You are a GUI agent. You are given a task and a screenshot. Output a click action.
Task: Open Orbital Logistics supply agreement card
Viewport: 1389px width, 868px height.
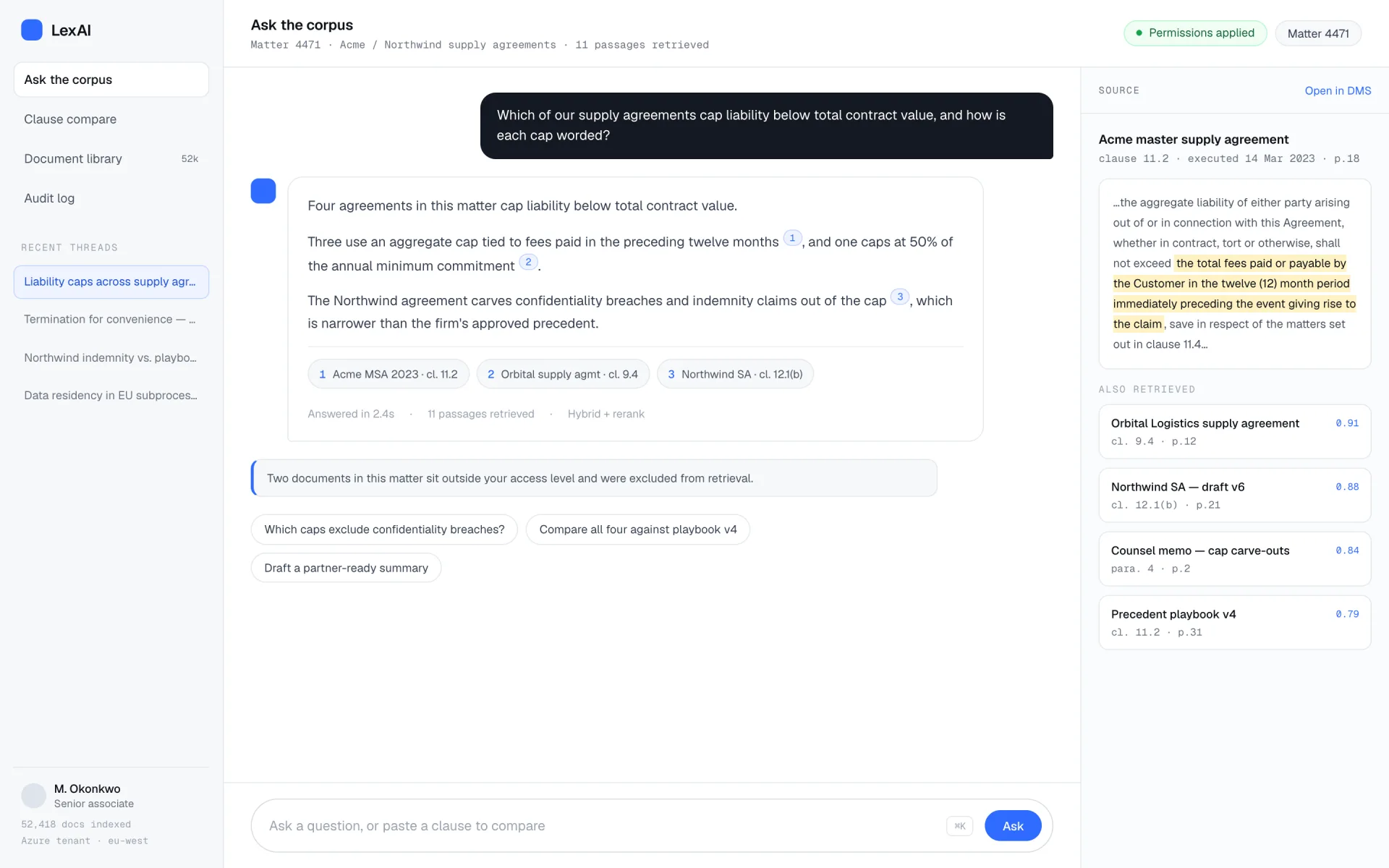point(1235,432)
